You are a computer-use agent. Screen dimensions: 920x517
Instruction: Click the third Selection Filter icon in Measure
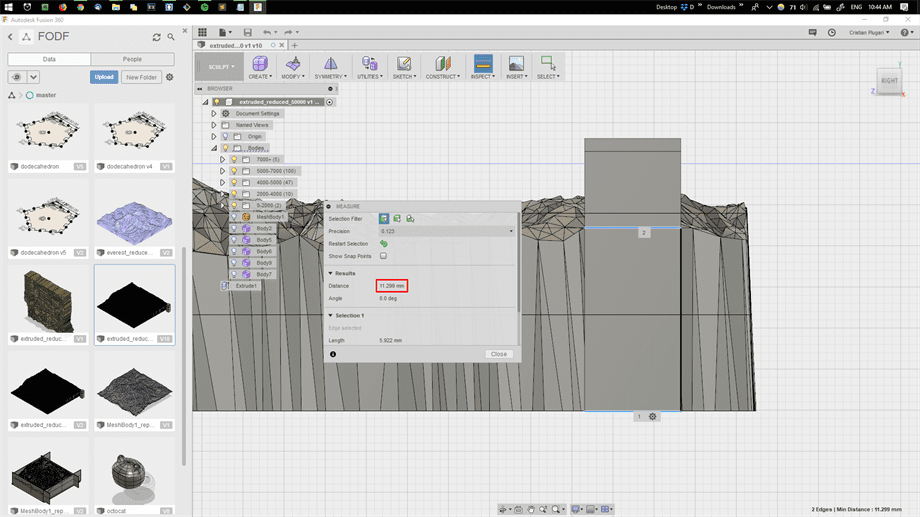click(410, 219)
